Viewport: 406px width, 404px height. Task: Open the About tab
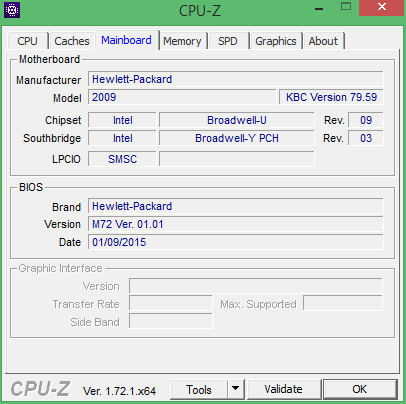[323, 41]
